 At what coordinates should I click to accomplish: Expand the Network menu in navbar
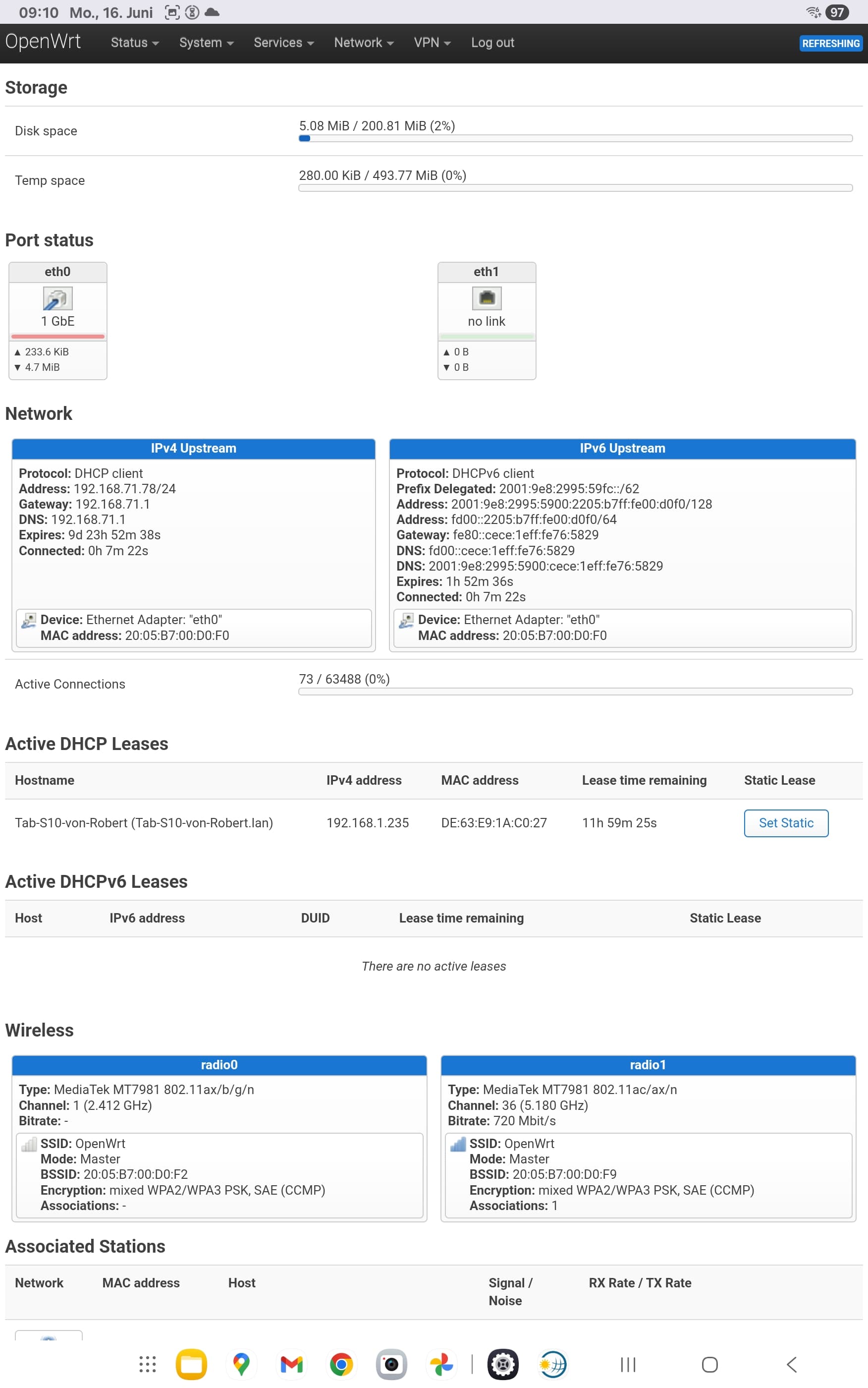364,43
